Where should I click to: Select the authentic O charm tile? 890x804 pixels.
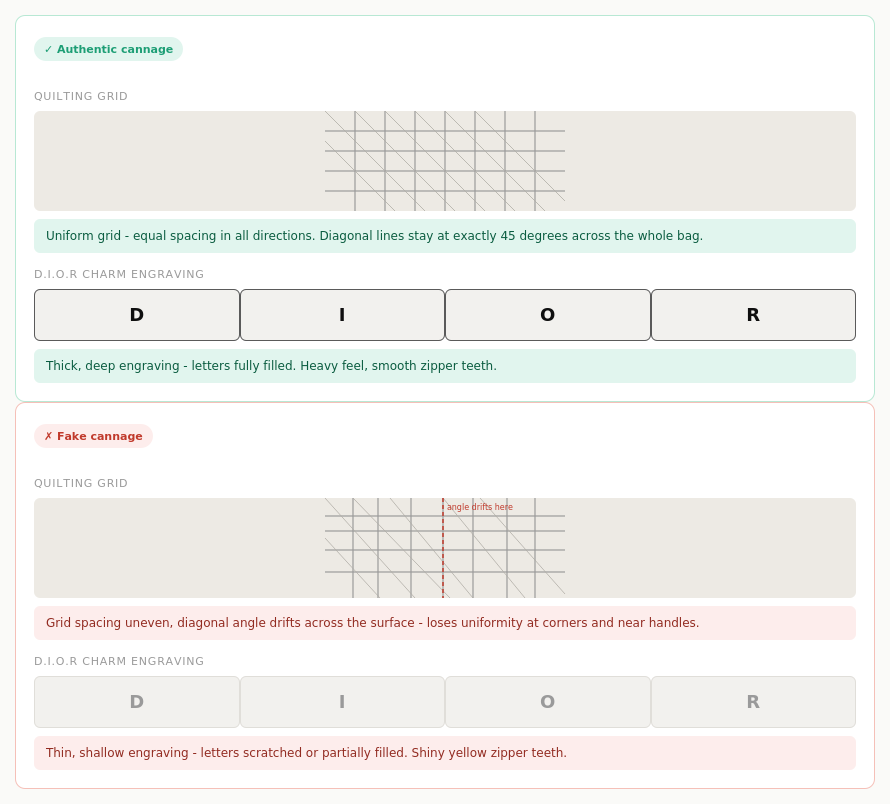coord(548,315)
